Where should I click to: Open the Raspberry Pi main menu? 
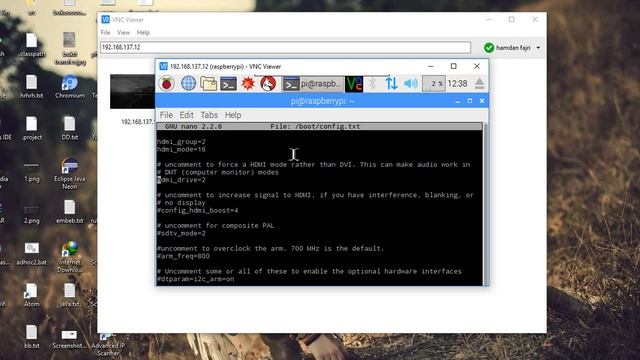(167, 84)
